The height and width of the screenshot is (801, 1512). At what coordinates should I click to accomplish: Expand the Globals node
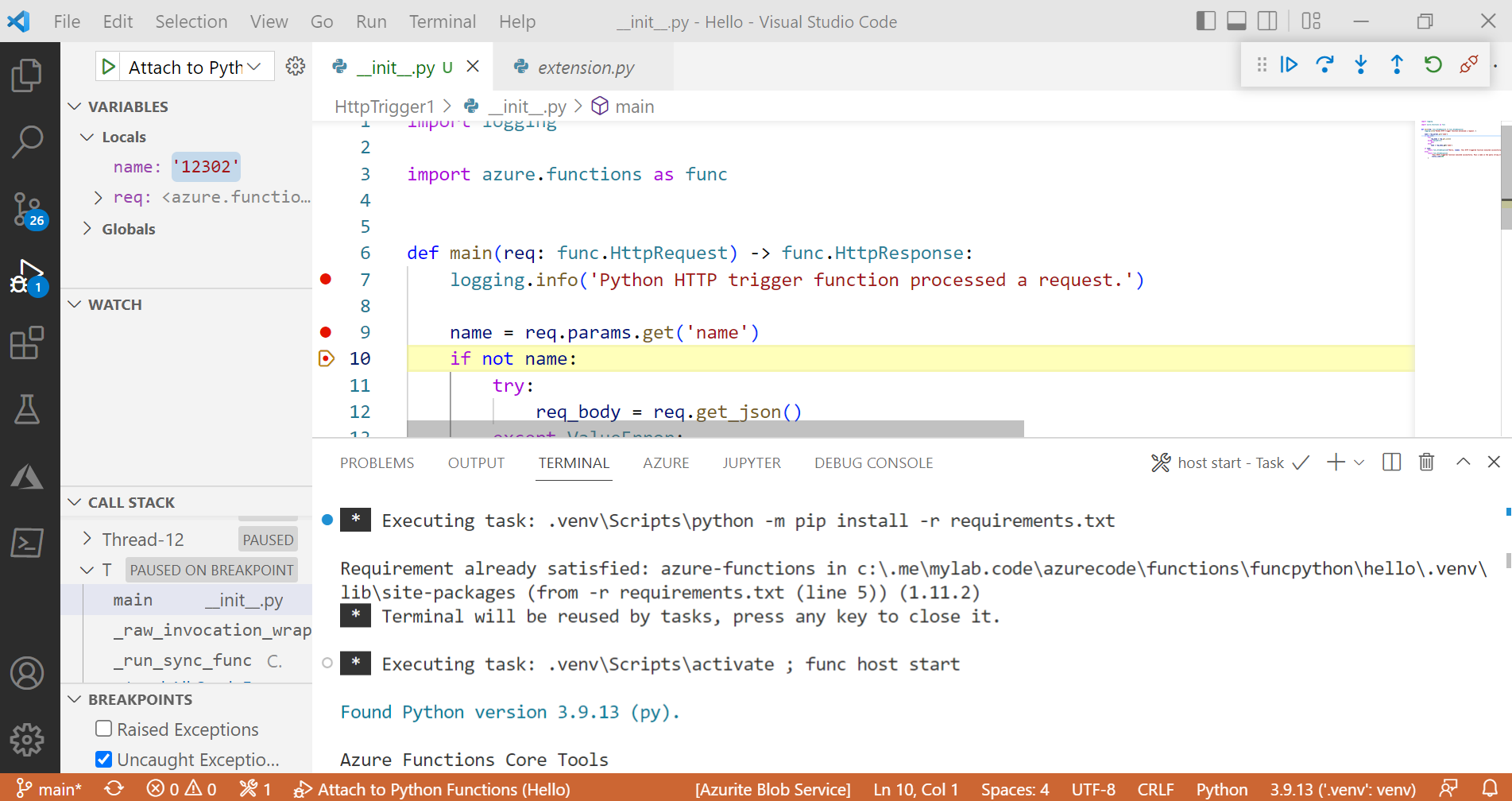pos(87,229)
